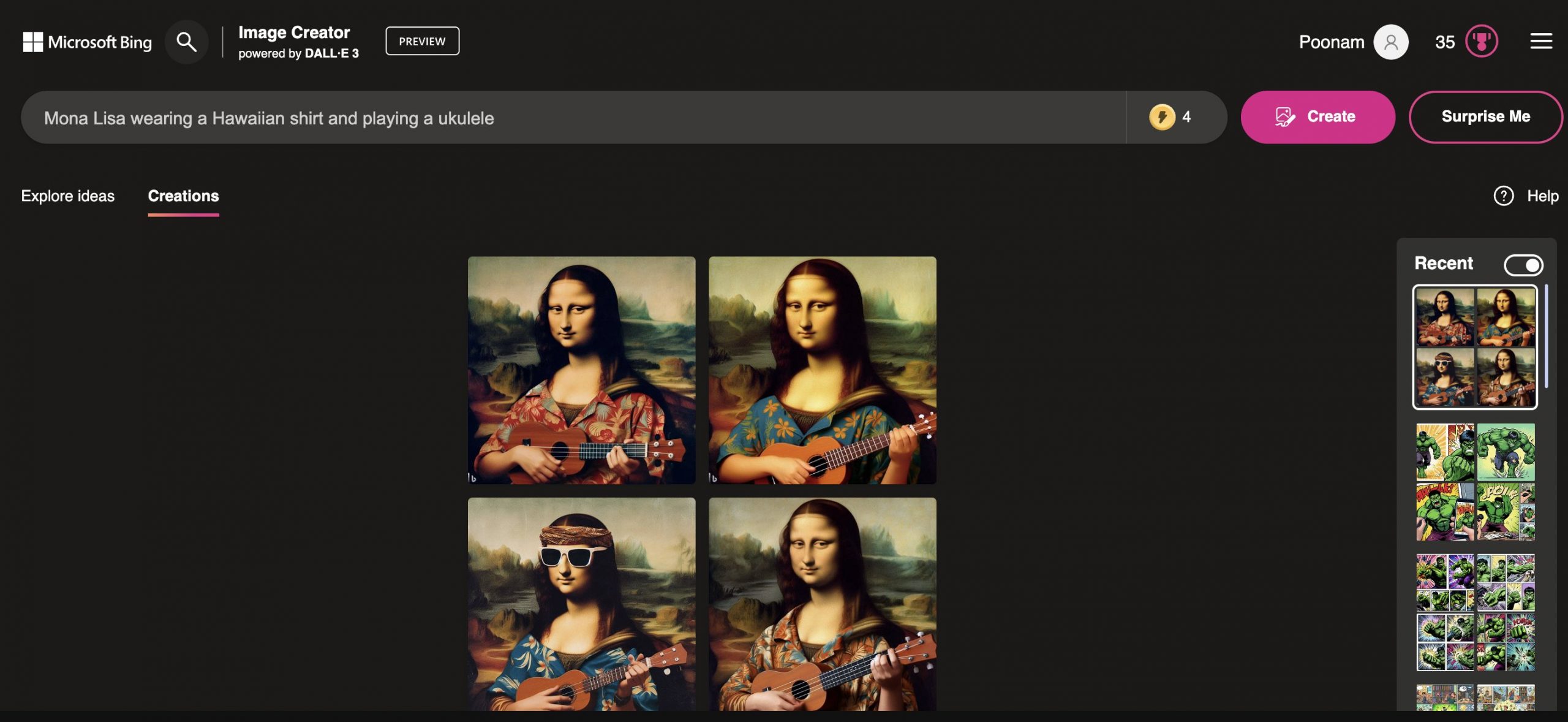Click the Recent panel scrollbar
This screenshot has width=1568, height=722.
(1546, 336)
